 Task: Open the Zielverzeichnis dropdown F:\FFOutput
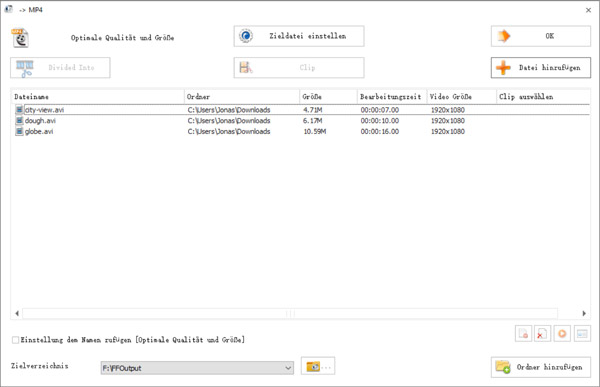[197, 368]
